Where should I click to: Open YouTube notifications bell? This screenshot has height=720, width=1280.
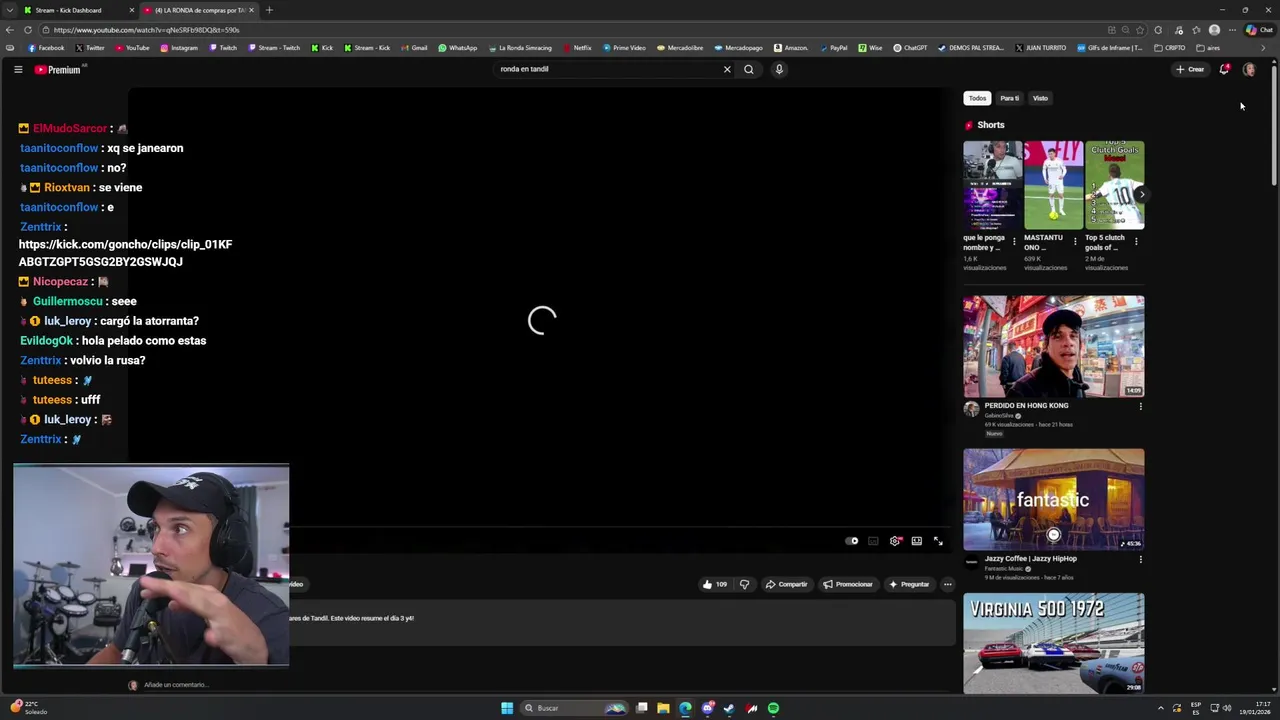(x=1224, y=69)
